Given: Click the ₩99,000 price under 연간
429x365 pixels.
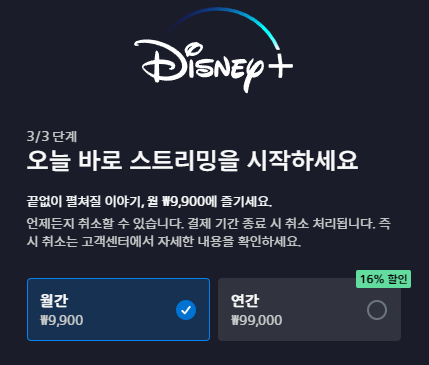Looking at the screenshot, I should click(x=257, y=320).
